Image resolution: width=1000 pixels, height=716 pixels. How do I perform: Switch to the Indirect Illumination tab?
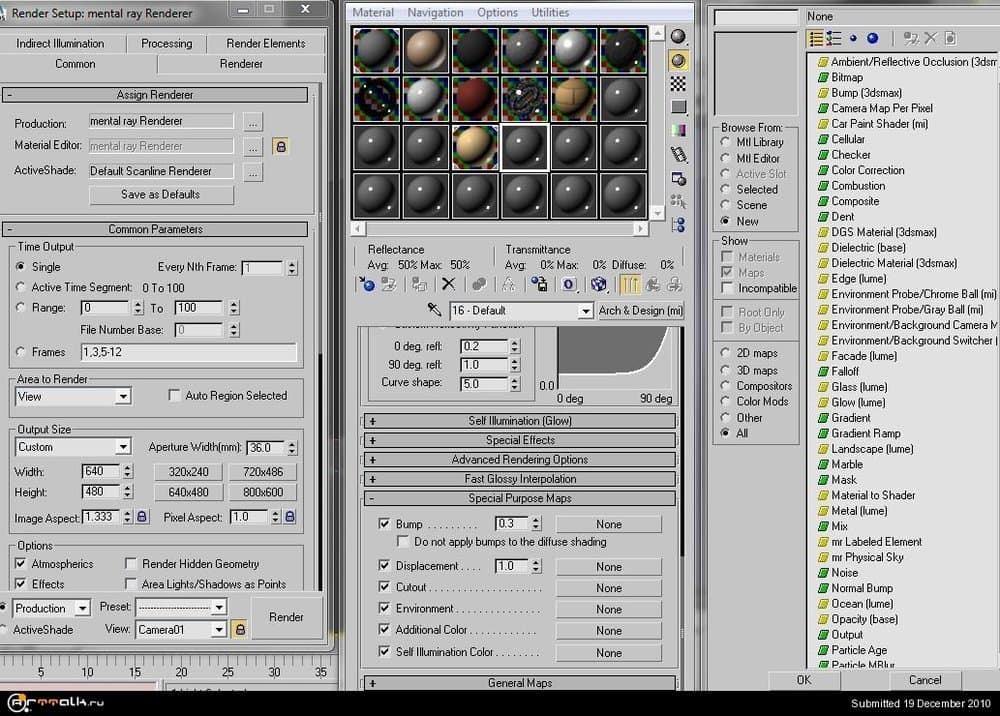pos(60,43)
